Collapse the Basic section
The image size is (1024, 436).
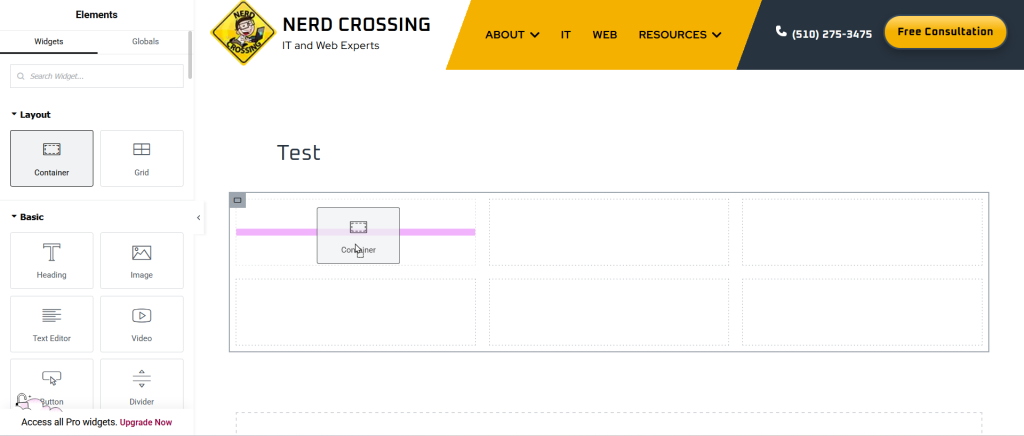click(x=27, y=217)
